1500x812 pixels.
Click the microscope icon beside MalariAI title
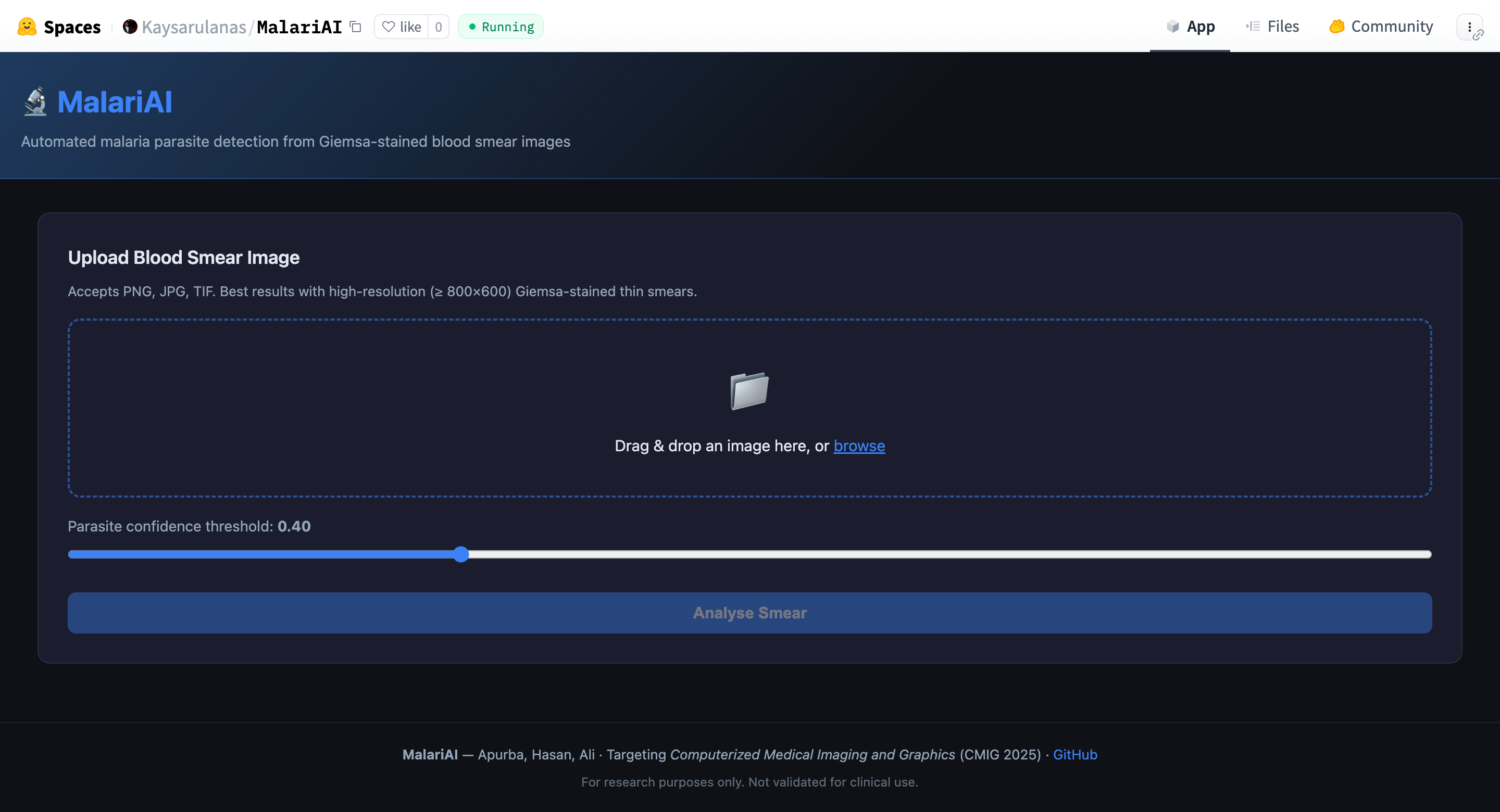point(35,102)
